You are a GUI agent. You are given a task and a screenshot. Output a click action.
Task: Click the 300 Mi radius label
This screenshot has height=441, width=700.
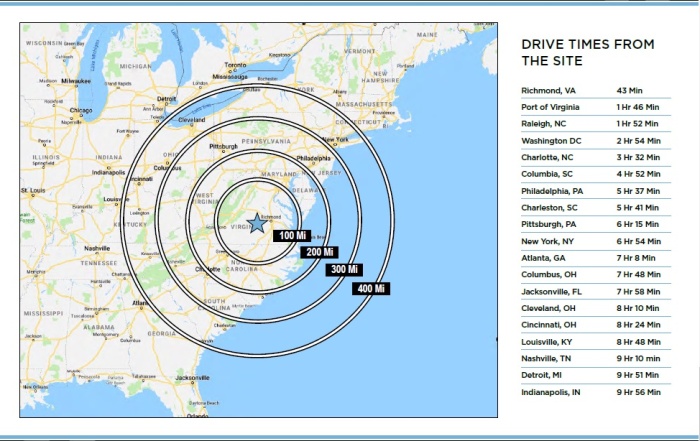click(344, 270)
